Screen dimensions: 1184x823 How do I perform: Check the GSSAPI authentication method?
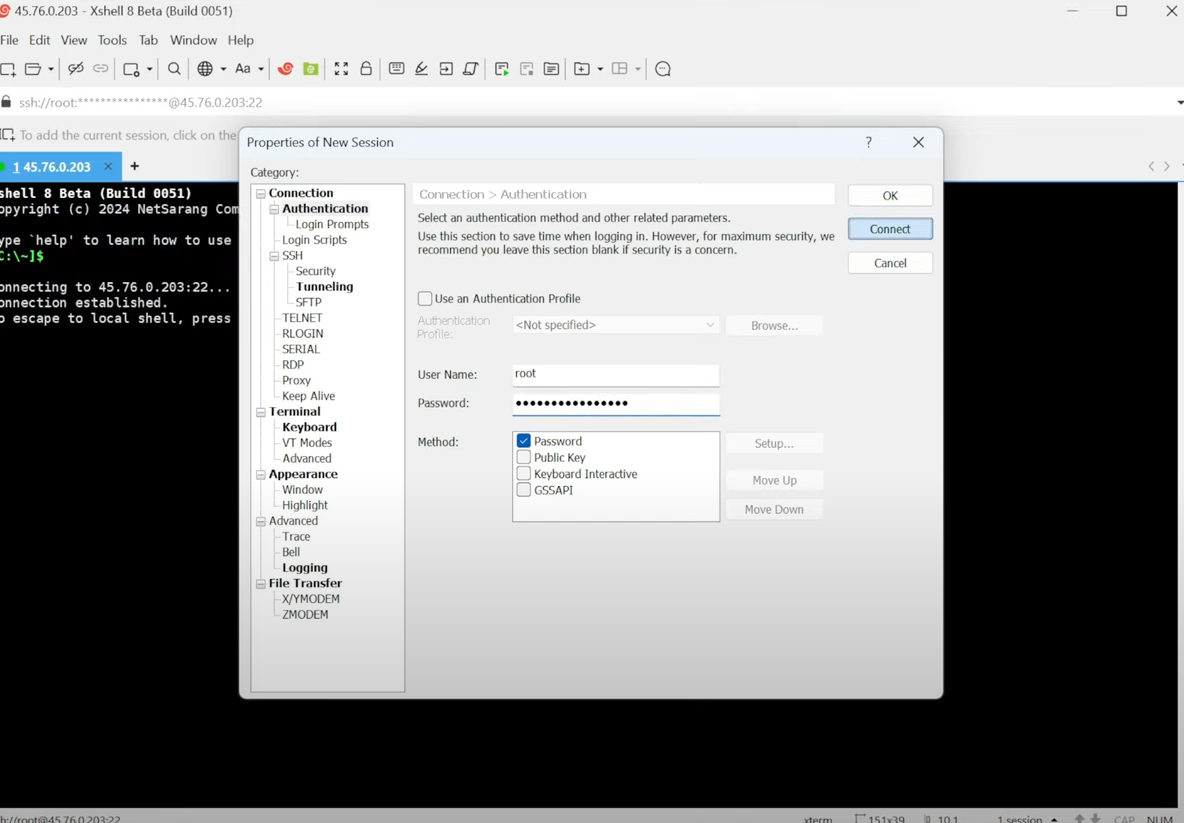click(523, 490)
